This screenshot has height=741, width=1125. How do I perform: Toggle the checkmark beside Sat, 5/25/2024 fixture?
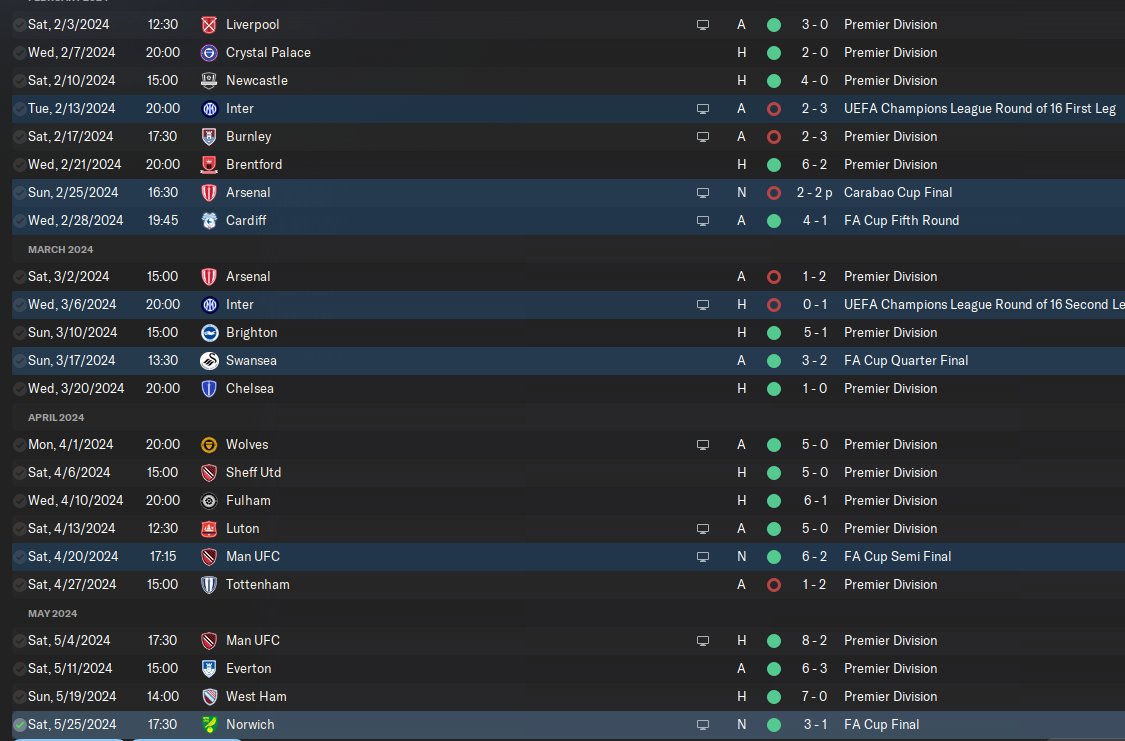(x=19, y=725)
